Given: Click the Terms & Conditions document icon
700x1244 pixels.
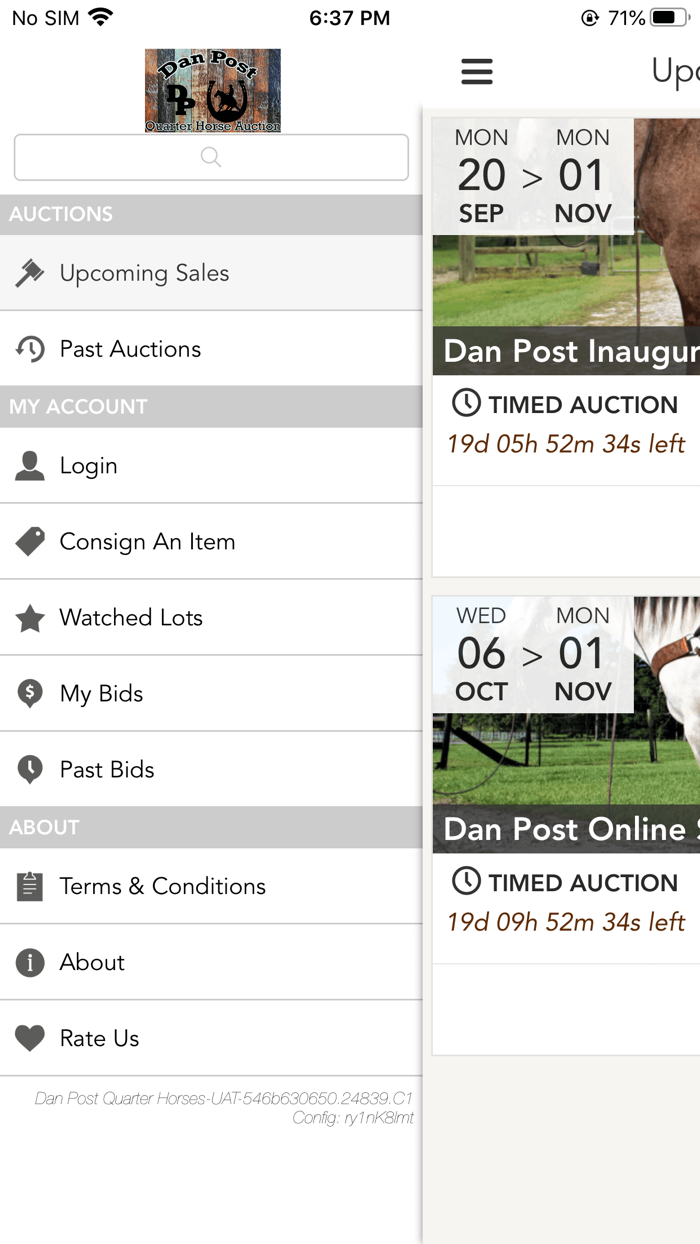Looking at the screenshot, I should coord(31,886).
